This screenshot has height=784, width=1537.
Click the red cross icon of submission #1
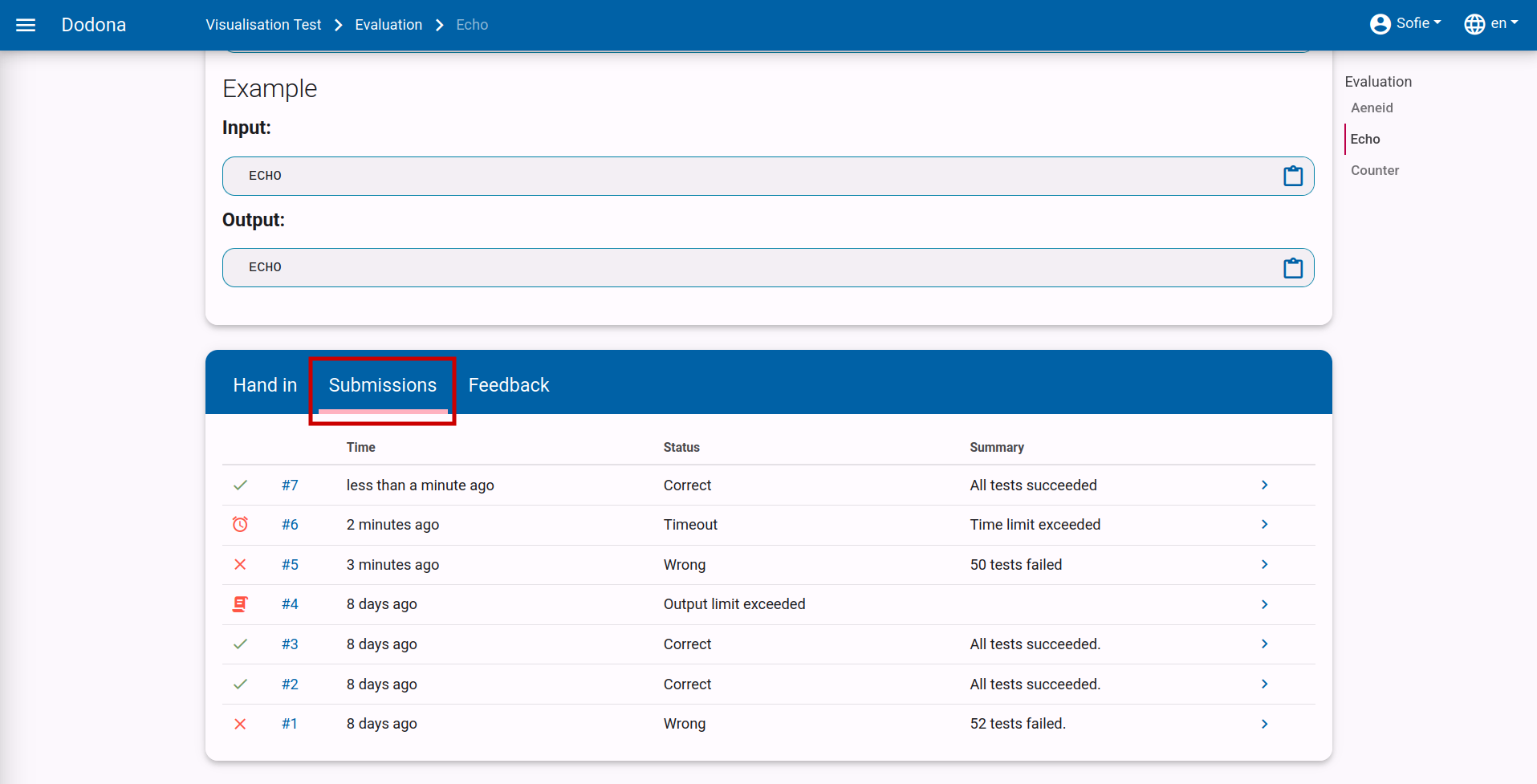[x=240, y=724]
